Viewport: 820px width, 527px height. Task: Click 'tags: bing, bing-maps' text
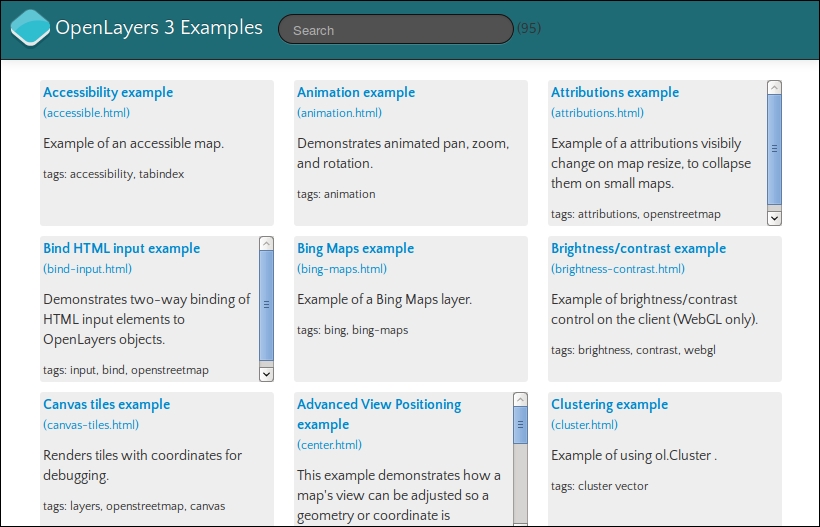coord(352,330)
